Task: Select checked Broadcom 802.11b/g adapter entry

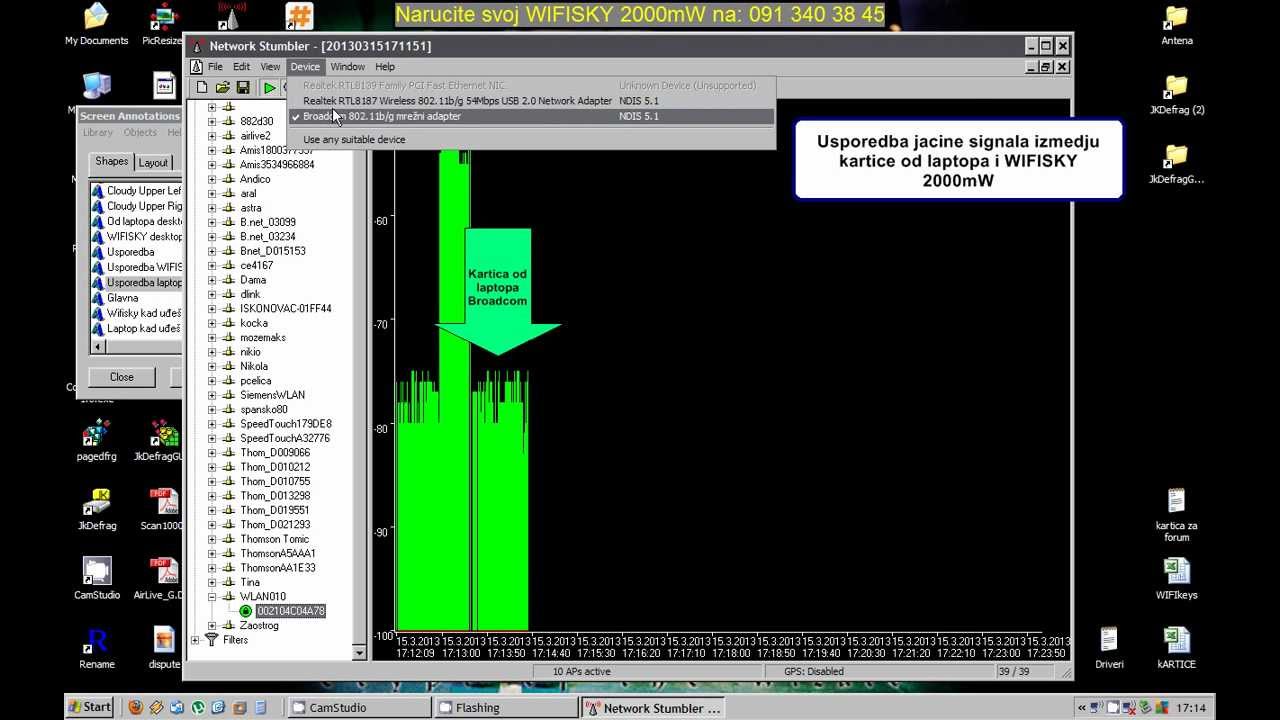Action: [531, 116]
